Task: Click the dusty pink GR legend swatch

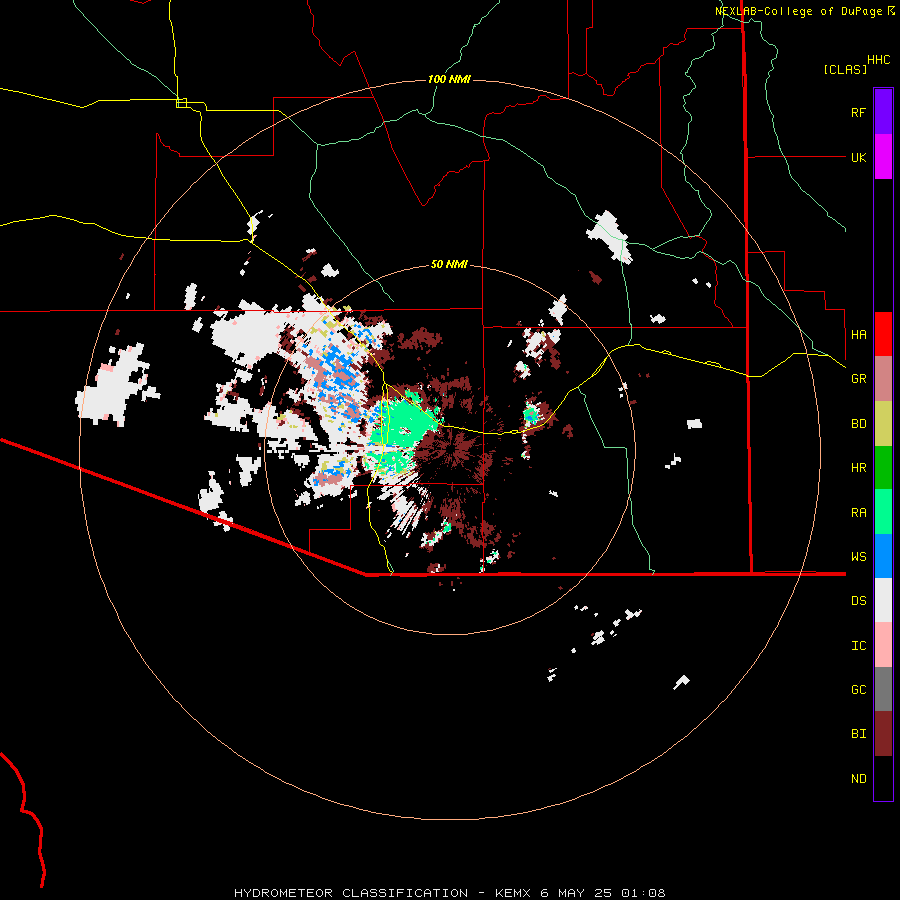Action: pyautogui.click(x=883, y=379)
